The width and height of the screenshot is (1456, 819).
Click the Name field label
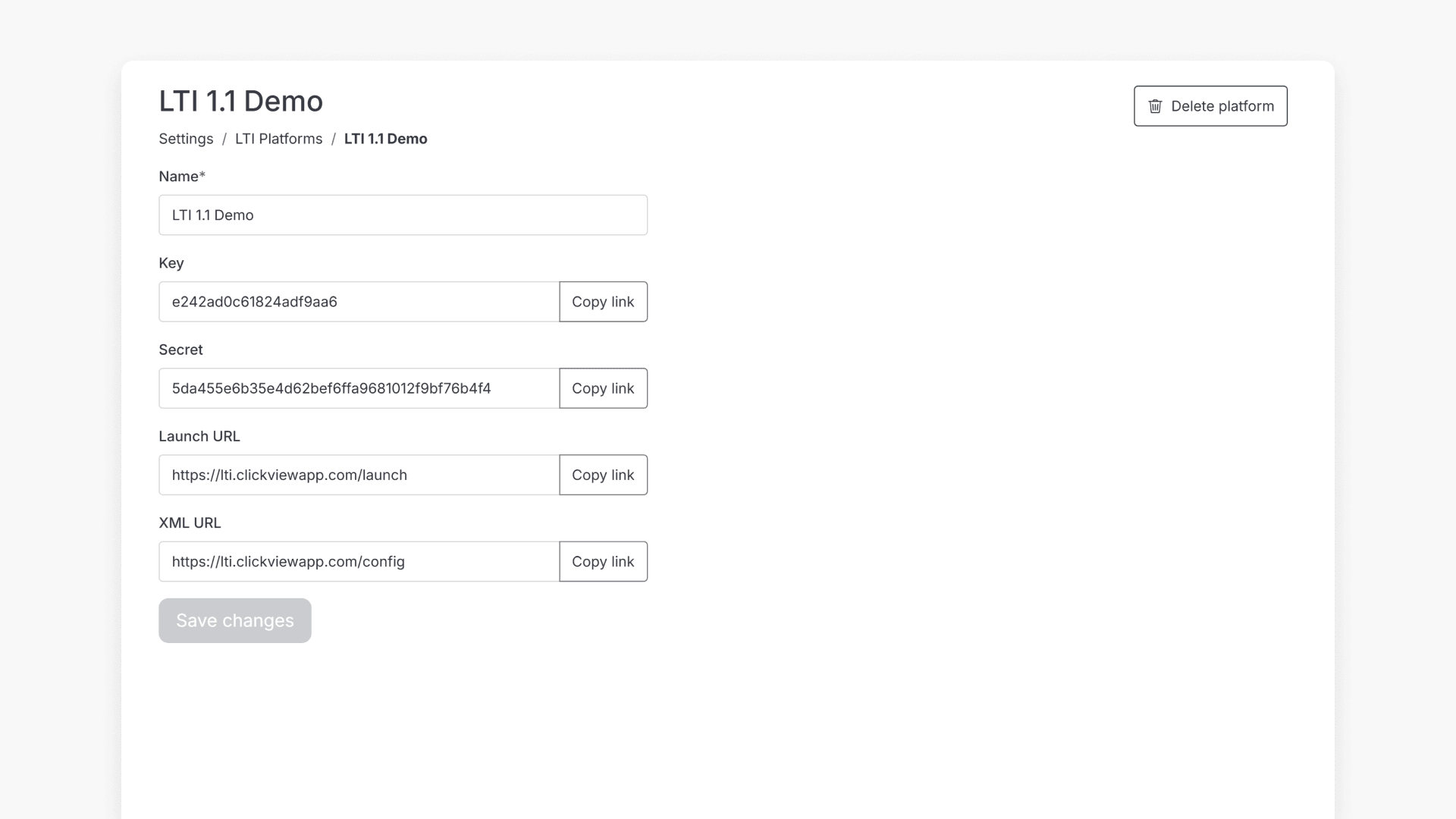[x=181, y=176]
